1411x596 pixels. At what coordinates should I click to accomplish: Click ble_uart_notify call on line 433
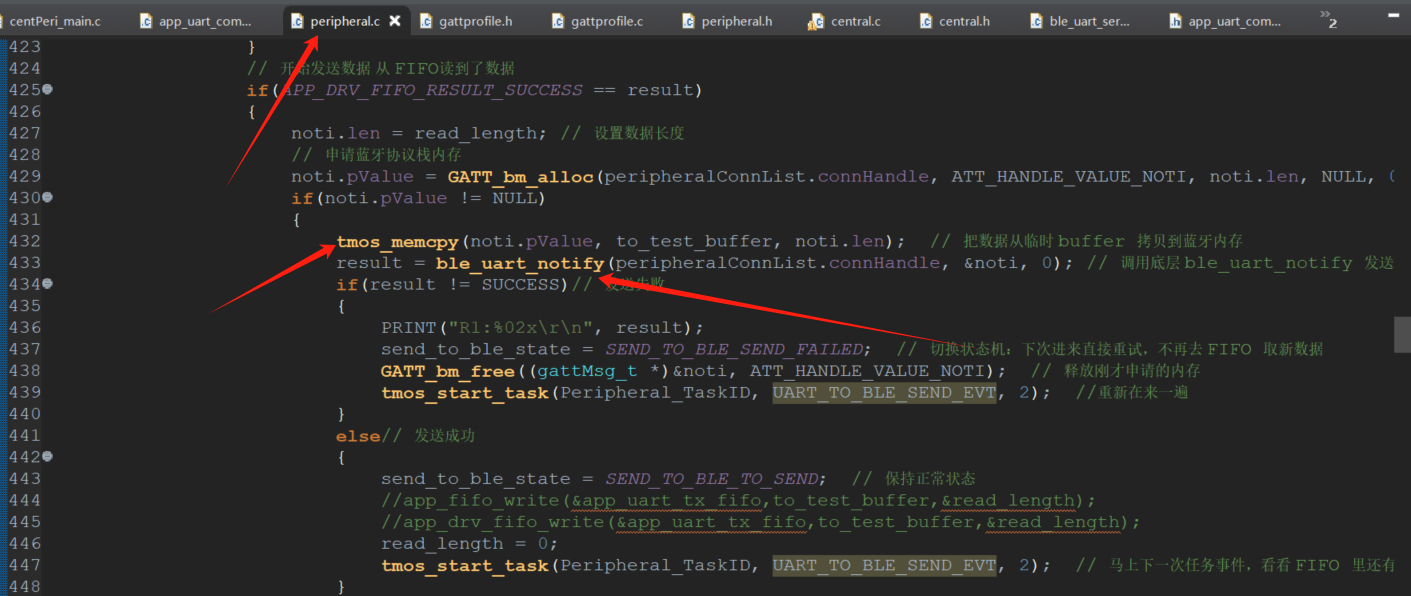[x=520, y=263]
